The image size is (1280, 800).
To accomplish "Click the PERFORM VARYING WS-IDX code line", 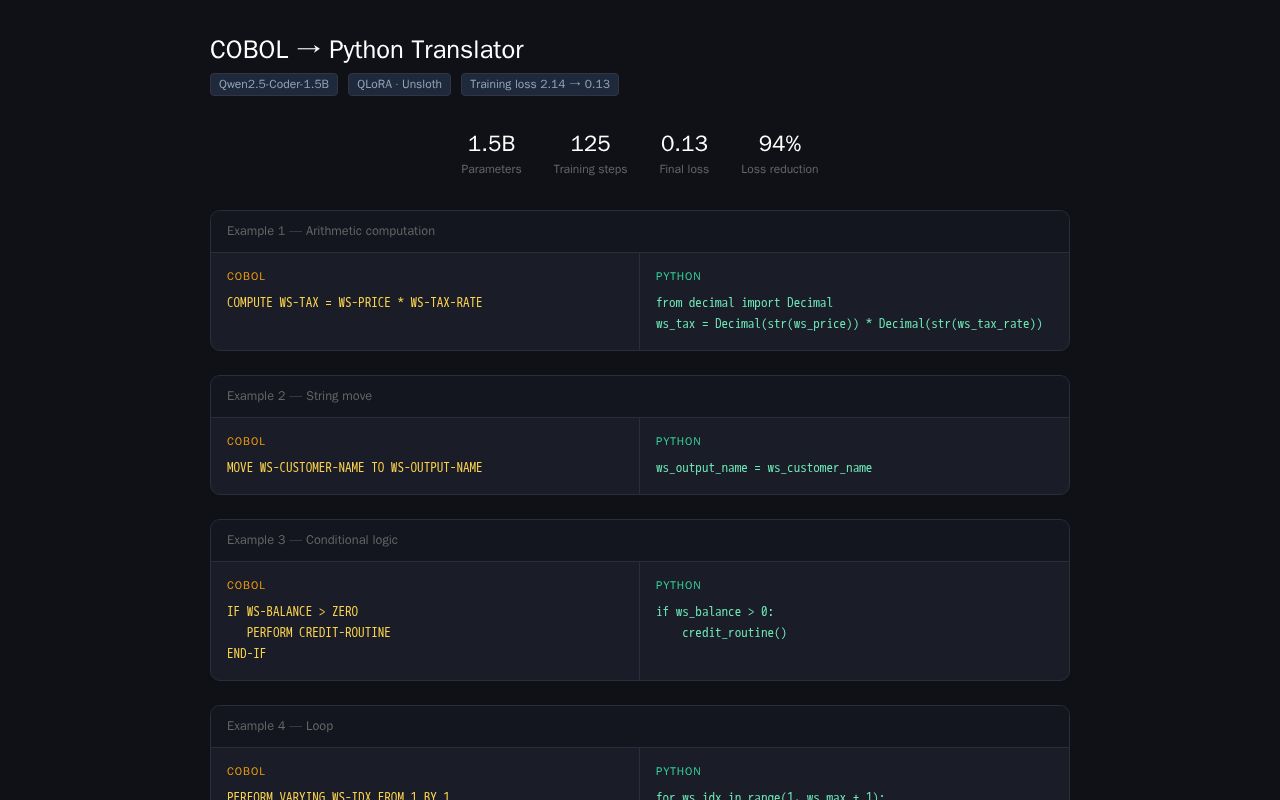I will [338, 796].
